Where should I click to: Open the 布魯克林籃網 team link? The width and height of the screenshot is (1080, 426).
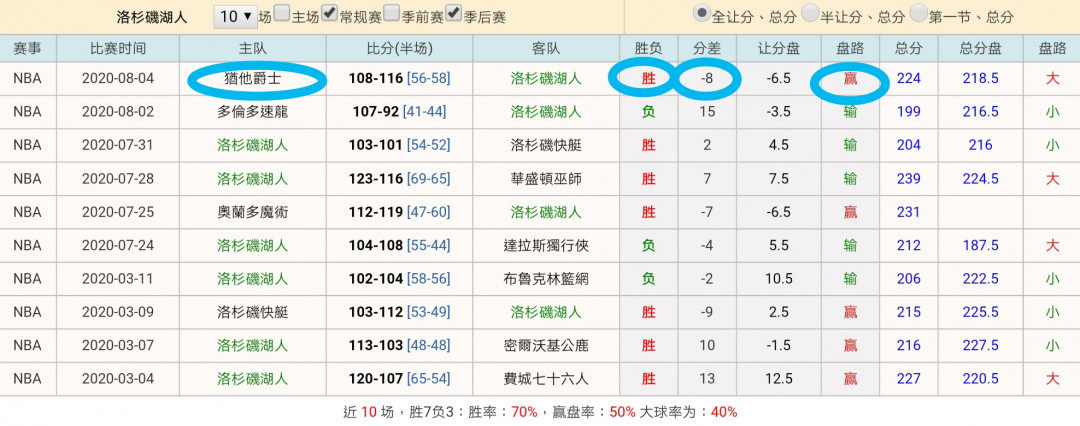coord(546,278)
